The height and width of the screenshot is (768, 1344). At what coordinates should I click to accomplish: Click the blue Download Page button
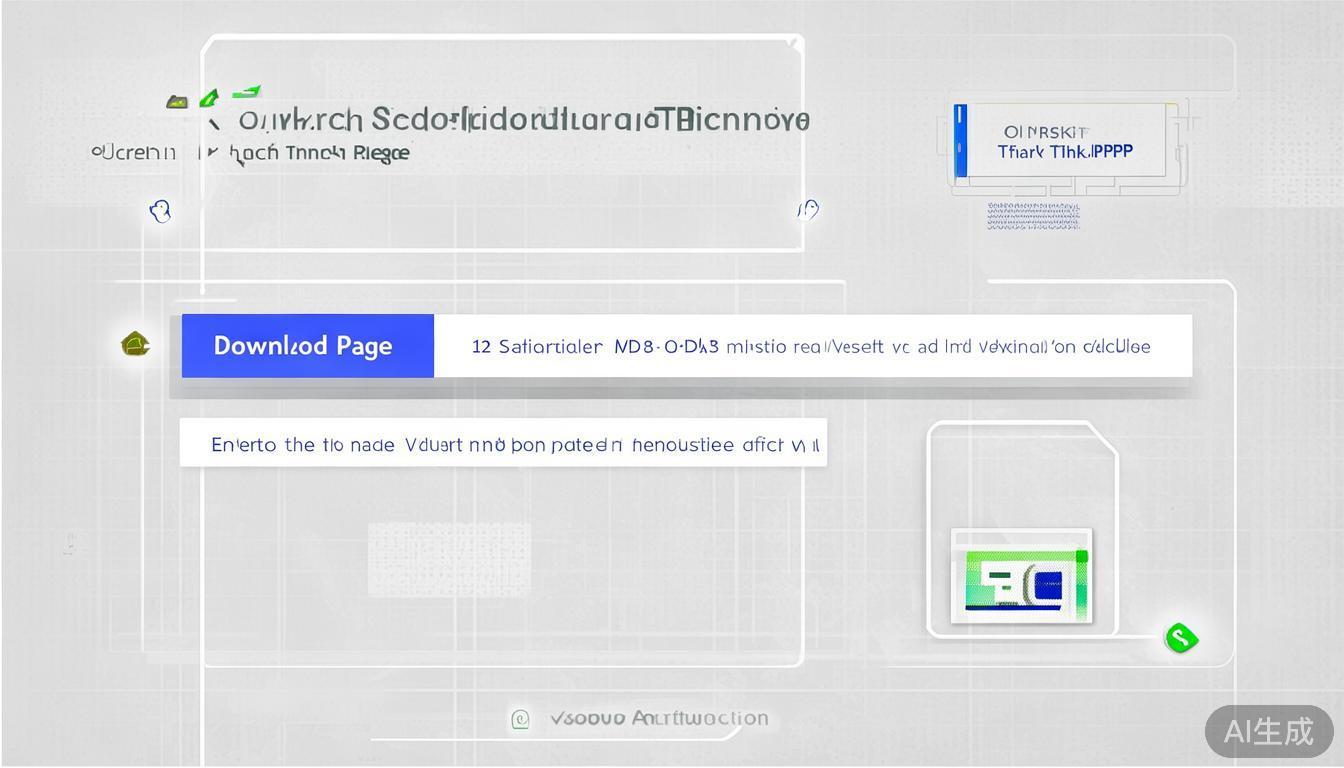tap(307, 346)
